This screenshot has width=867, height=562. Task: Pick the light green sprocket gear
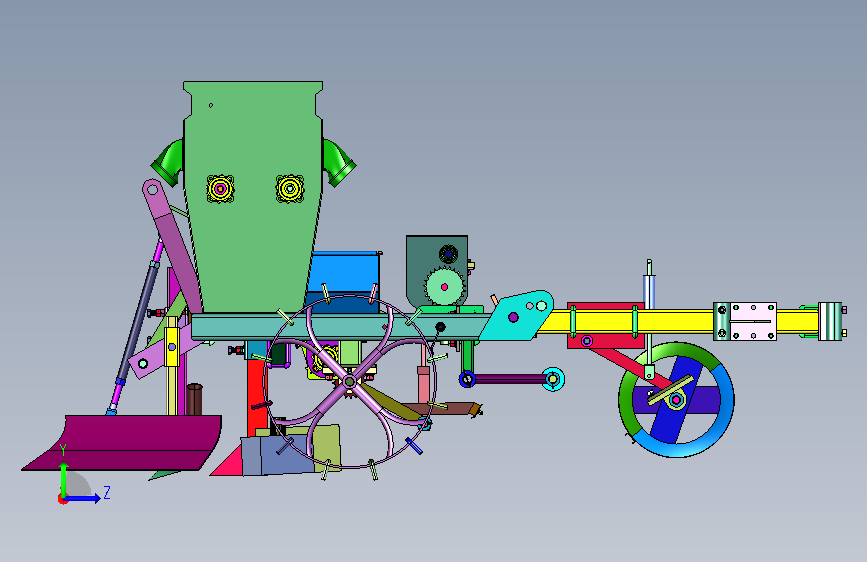pyautogui.click(x=444, y=287)
